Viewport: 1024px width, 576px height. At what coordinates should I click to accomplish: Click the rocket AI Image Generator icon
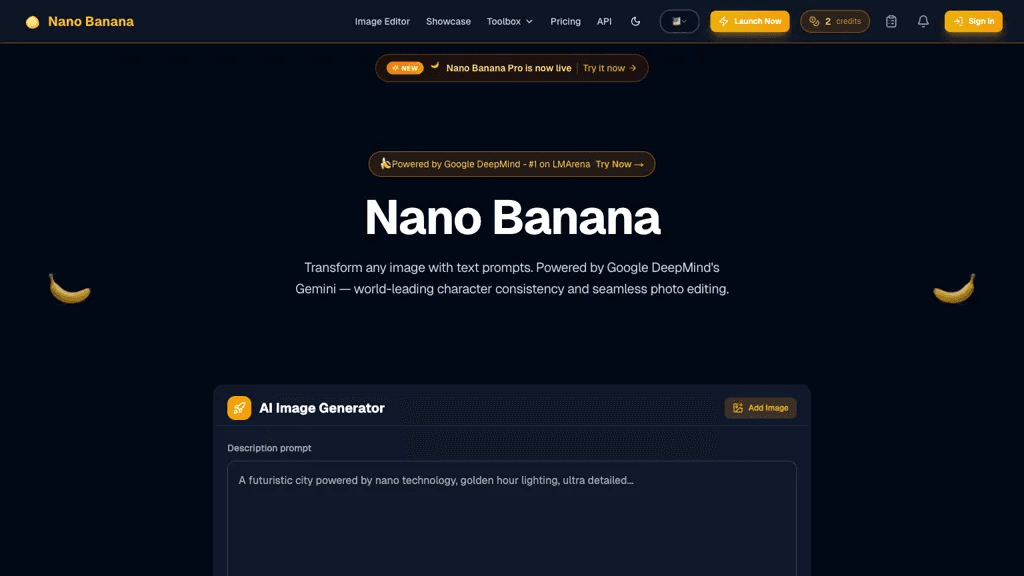pos(239,408)
